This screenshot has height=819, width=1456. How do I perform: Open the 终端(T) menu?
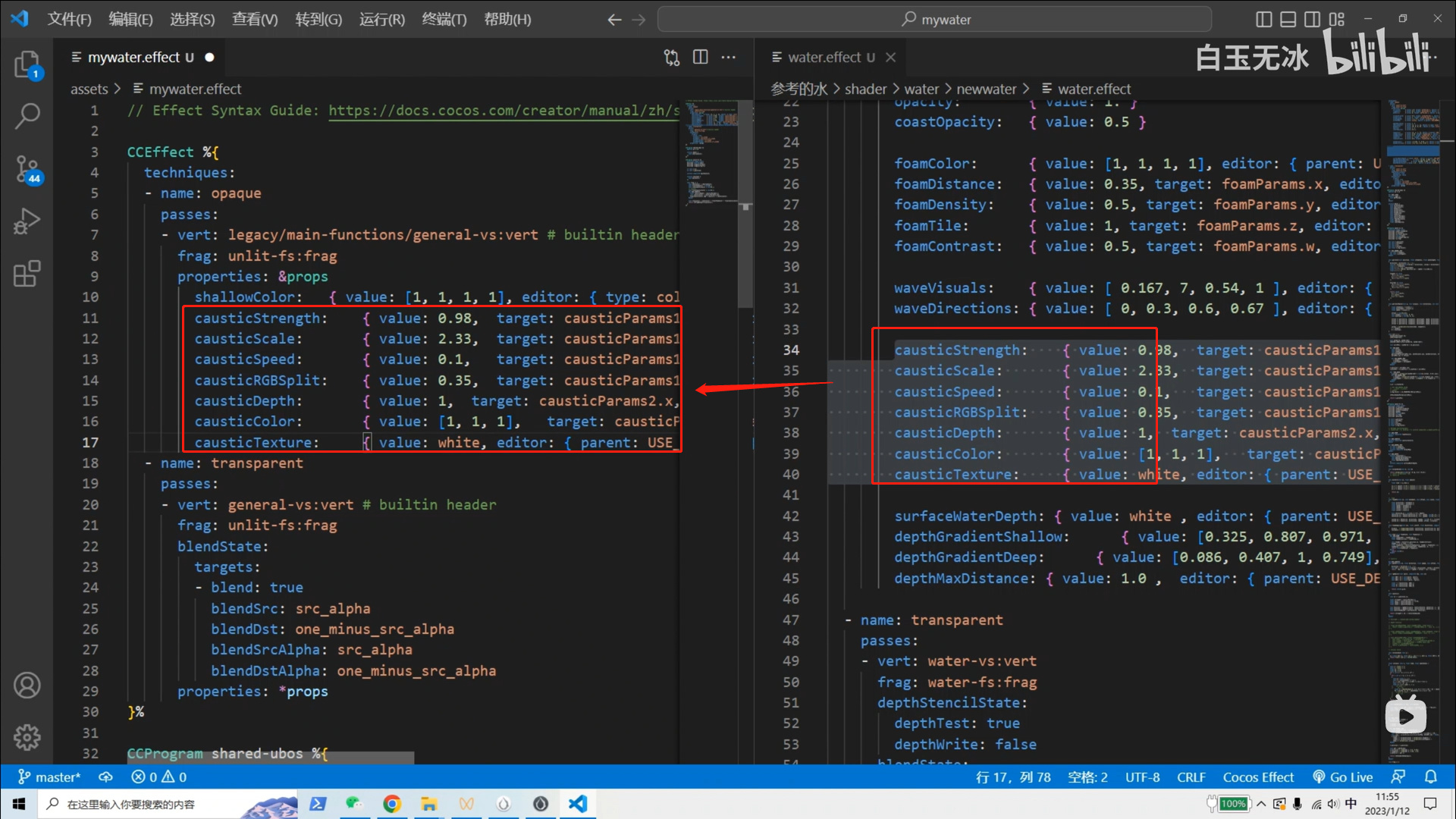pyautogui.click(x=444, y=19)
